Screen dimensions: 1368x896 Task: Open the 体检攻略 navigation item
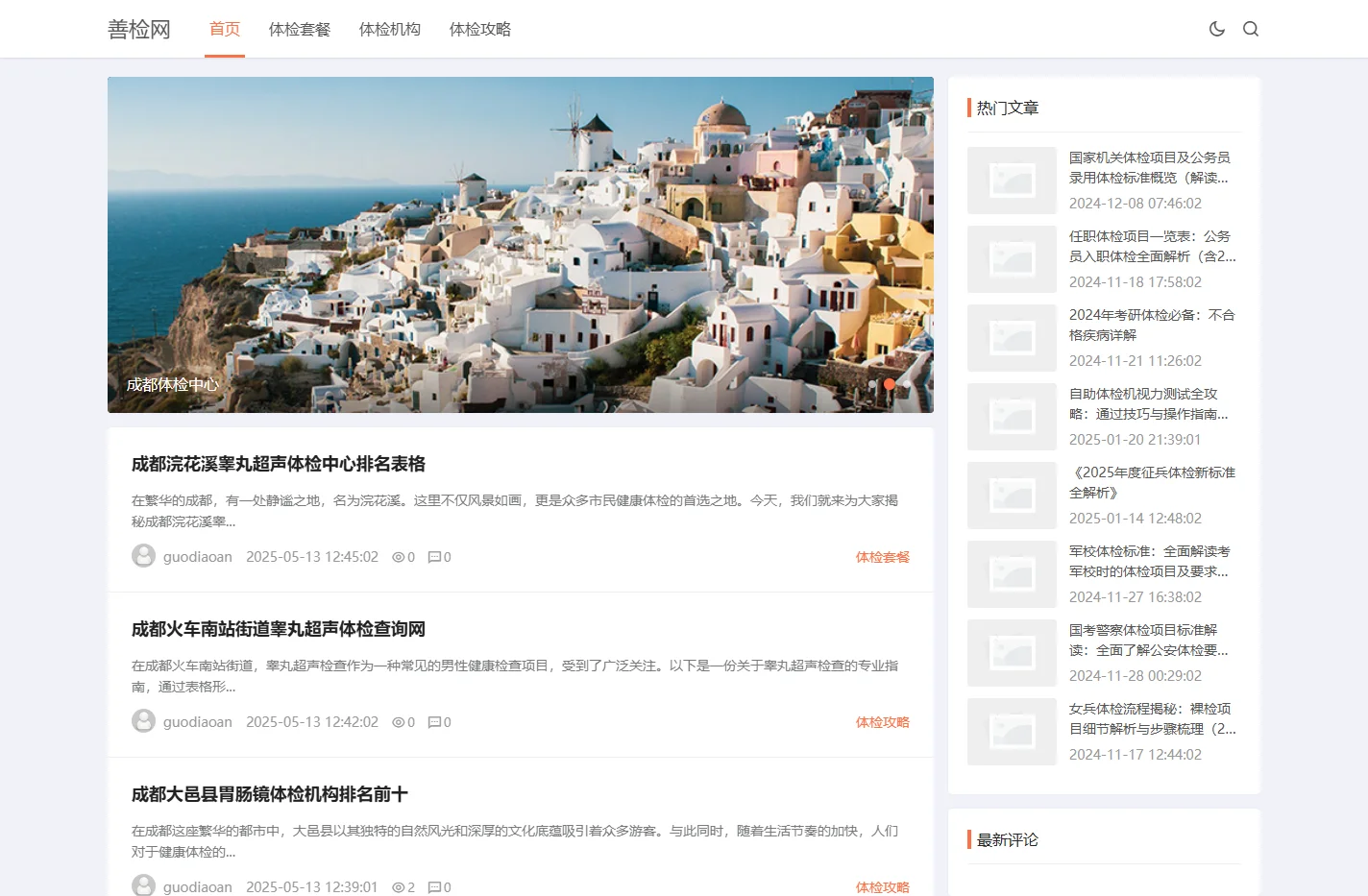[480, 29]
